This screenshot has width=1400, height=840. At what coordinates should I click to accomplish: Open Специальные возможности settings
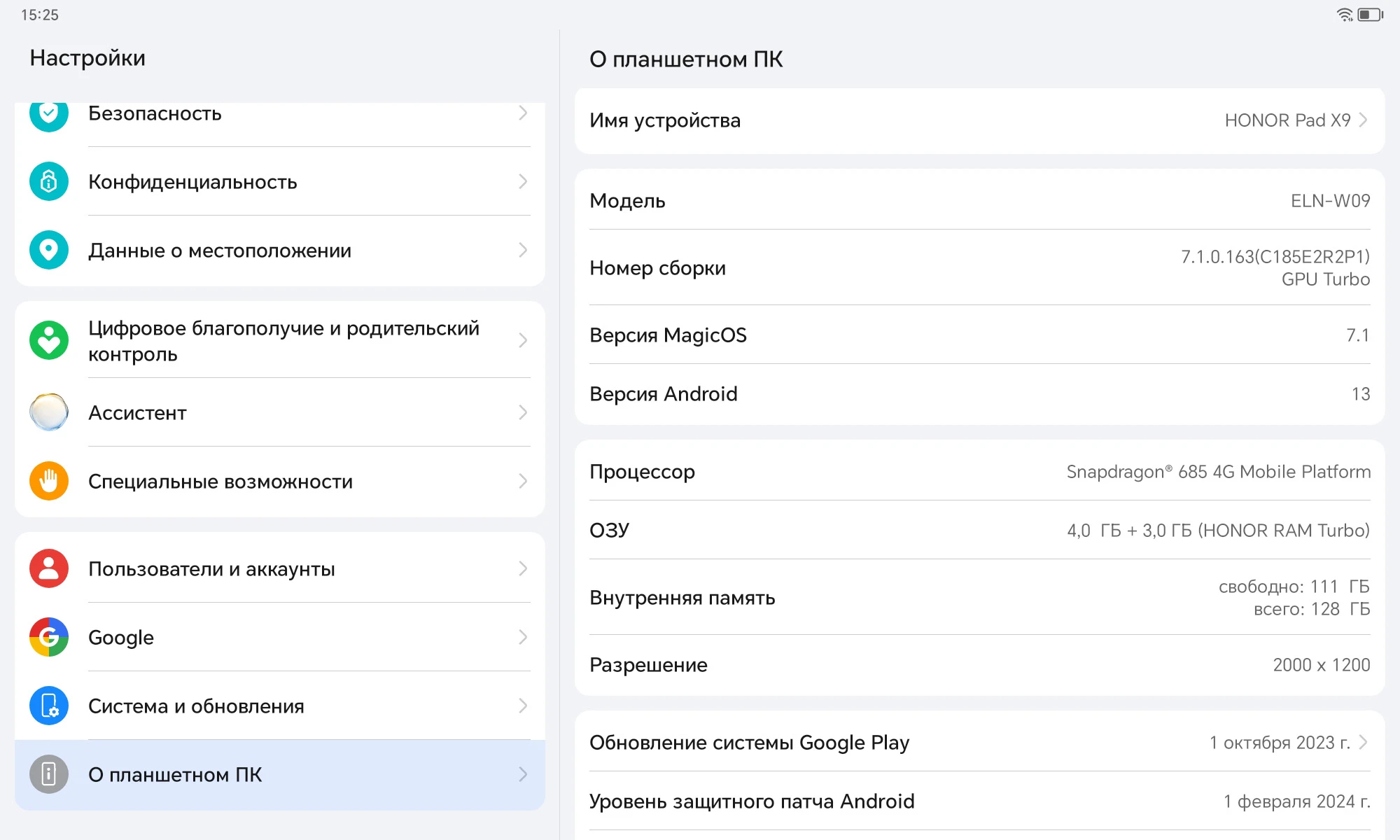pyautogui.click(x=280, y=482)
